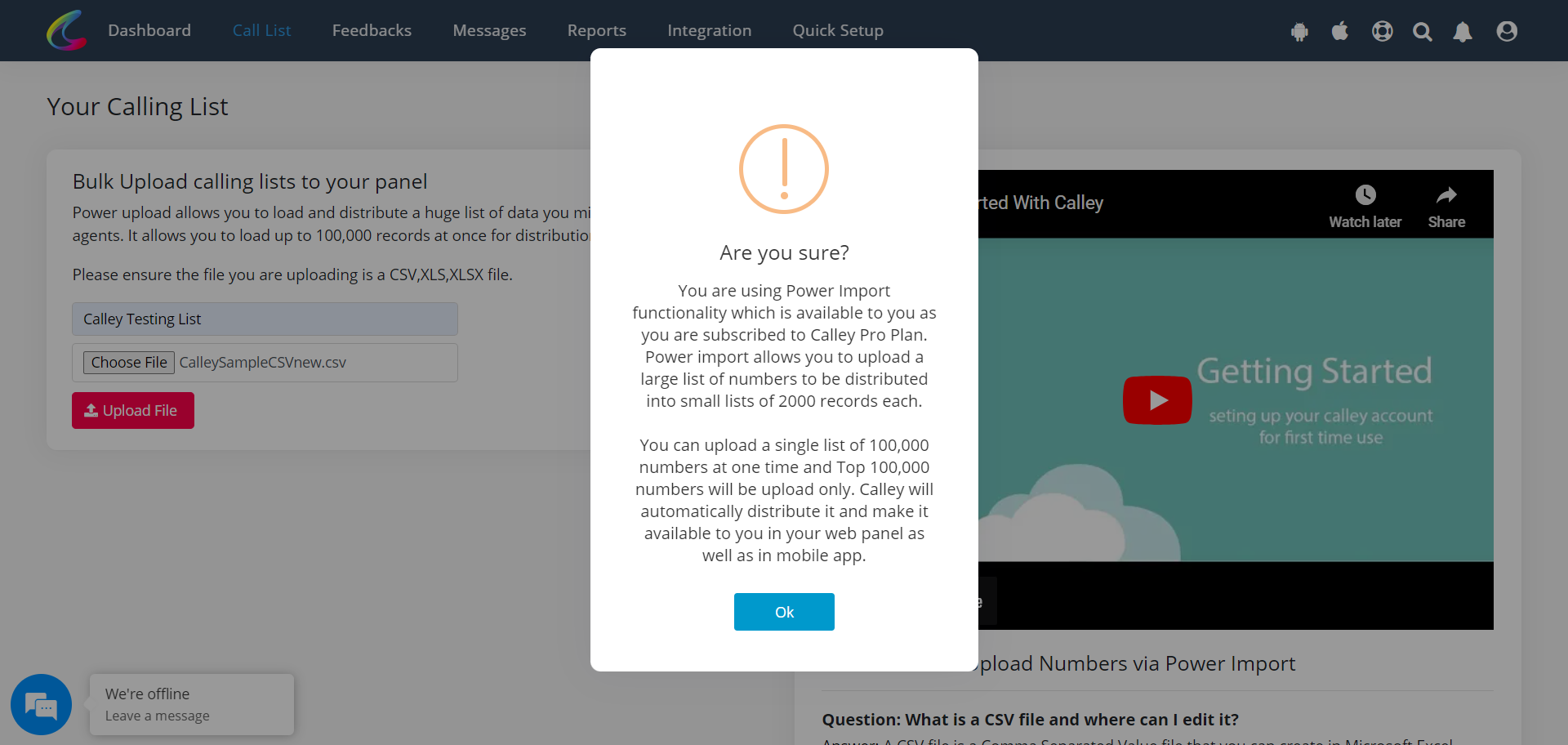Image resolution: width=1568 pixels, height=745 pixels.
Task: Click the 'pload Numbers via Power Import' heading
Action: [1137, 663]
